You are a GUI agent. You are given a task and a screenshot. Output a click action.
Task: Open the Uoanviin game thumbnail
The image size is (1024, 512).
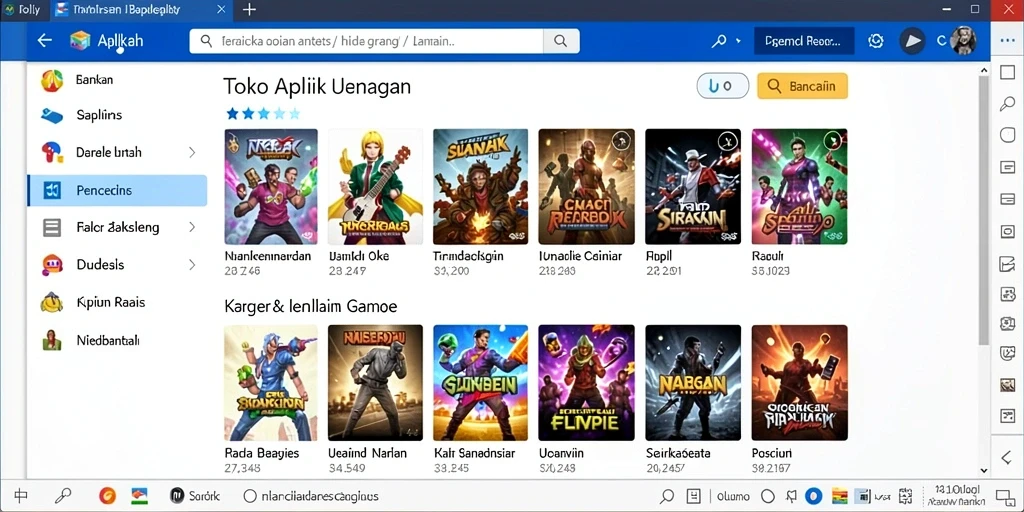pyautogui.click(x=586, y=383)
